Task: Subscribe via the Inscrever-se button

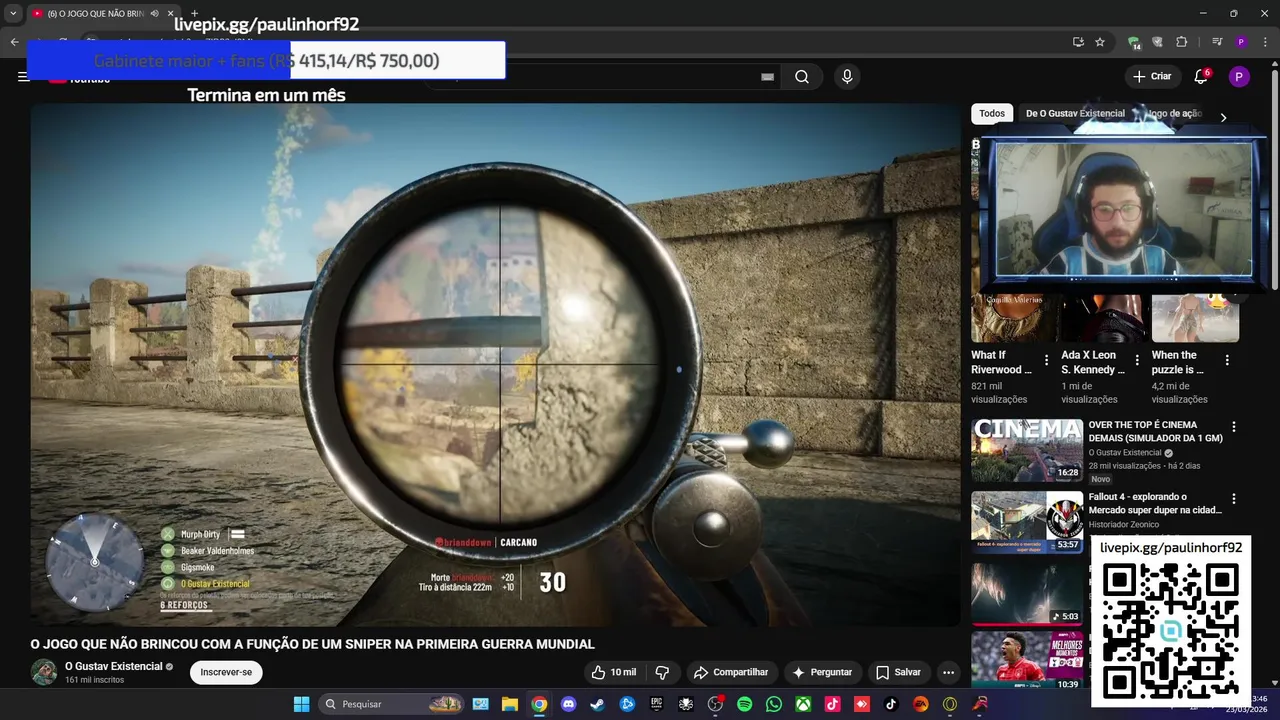Action: 226,672
